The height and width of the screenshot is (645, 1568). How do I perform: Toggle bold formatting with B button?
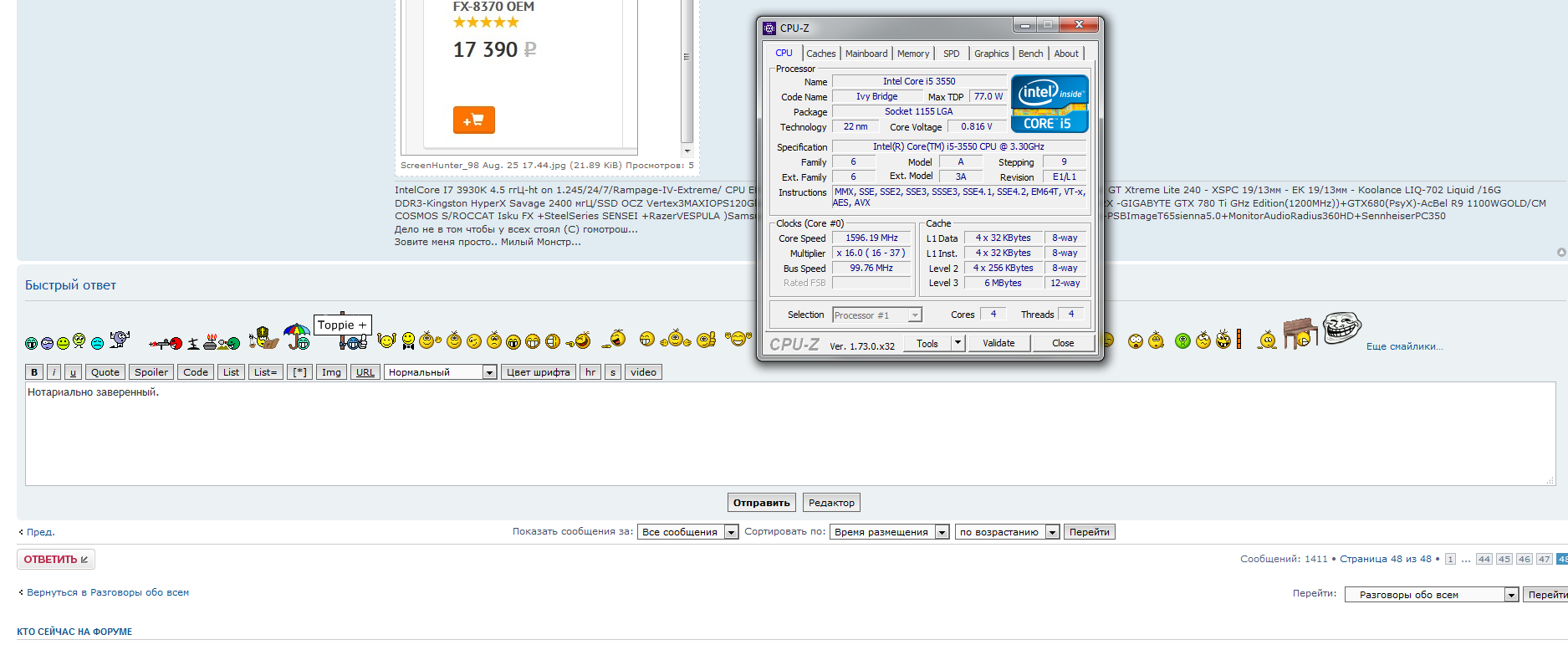(34, 372)
